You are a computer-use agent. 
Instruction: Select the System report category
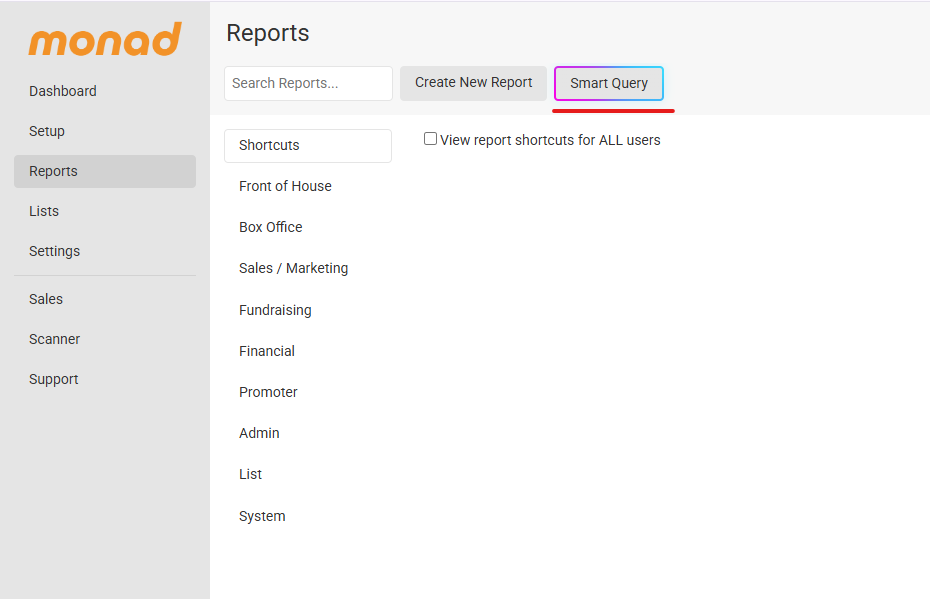point(262,516)
